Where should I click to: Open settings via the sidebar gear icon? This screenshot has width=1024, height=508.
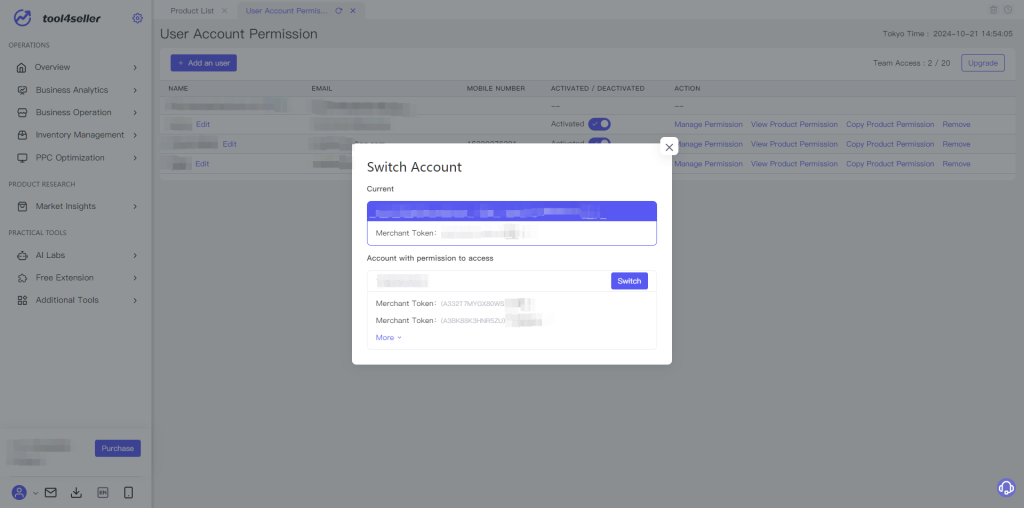pyautogui.click(x=137, y=18)
